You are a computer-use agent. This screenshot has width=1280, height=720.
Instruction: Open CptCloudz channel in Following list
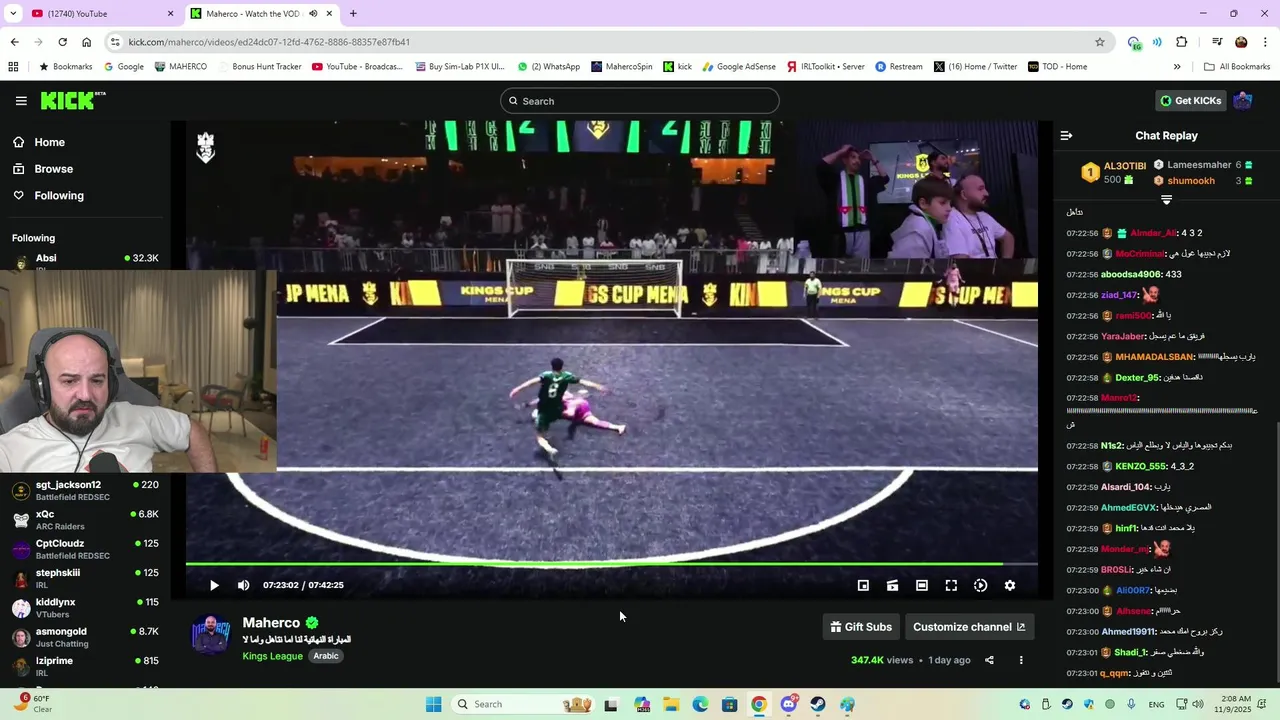[x=85, y=549]
